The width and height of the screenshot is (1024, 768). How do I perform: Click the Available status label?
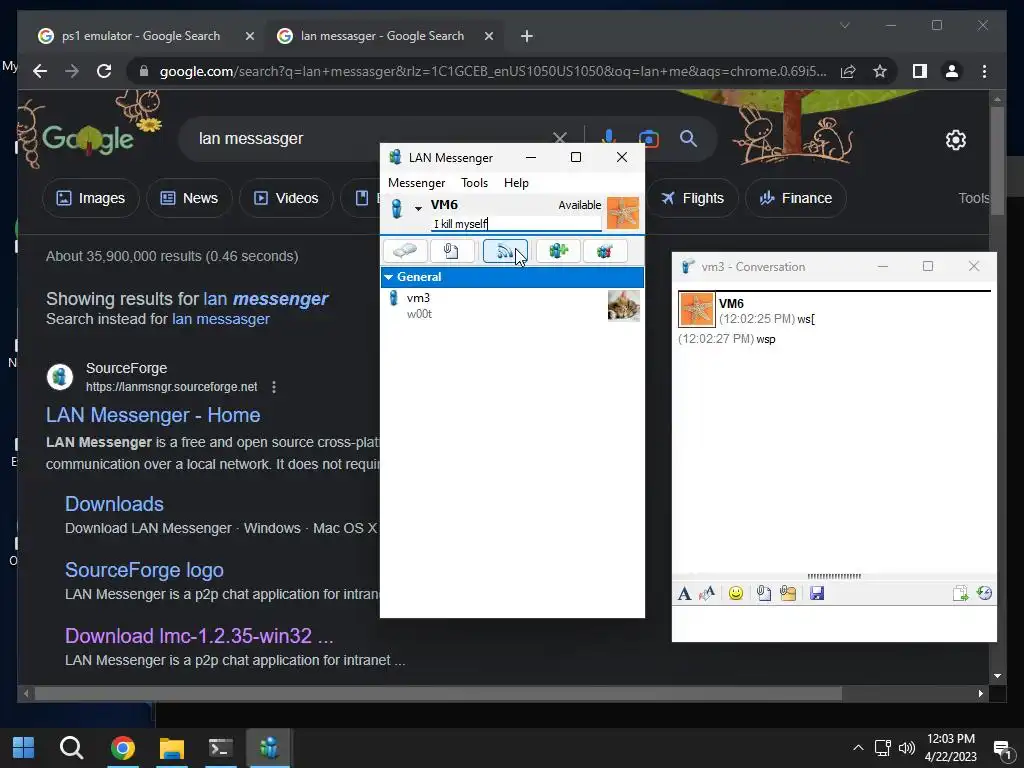pyautogui.click(x=579, y=205)
